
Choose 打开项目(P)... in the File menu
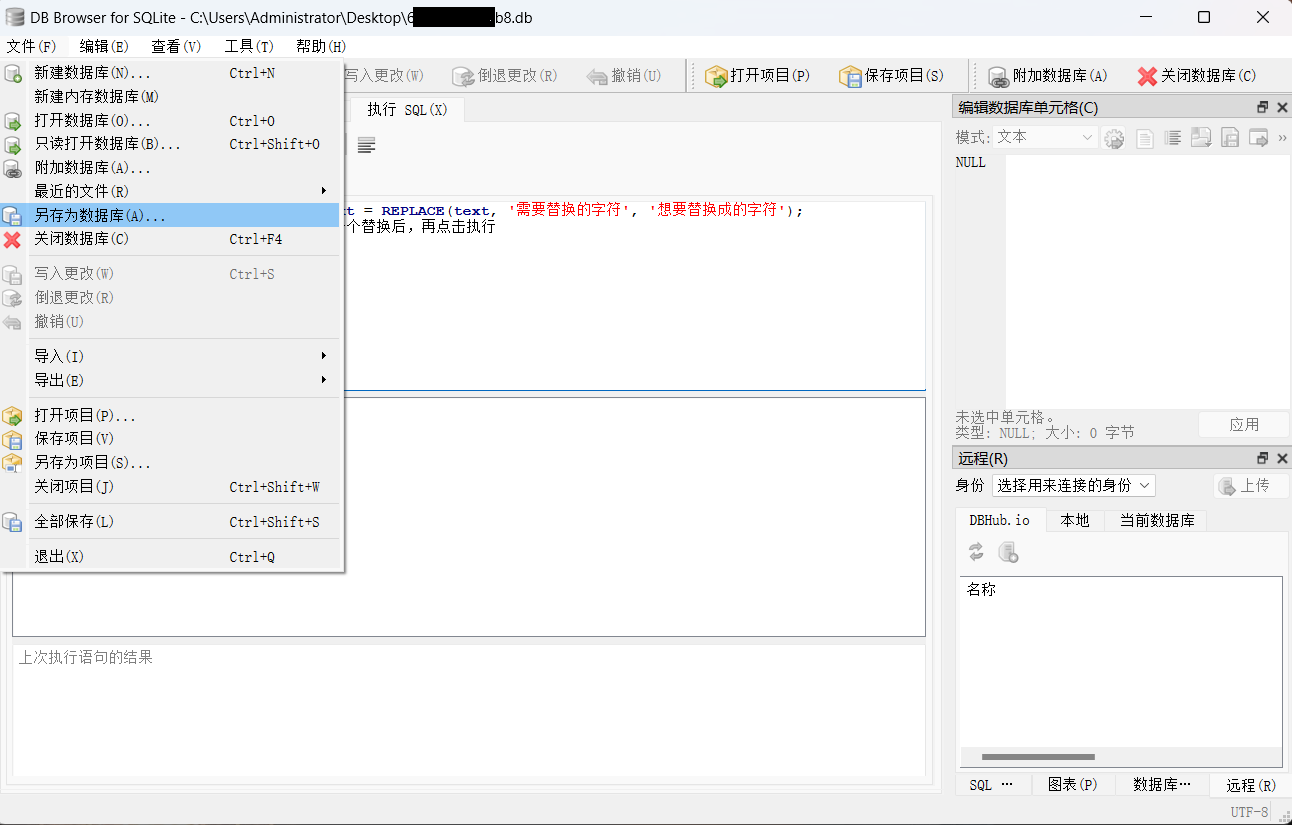tap(171, 415)
